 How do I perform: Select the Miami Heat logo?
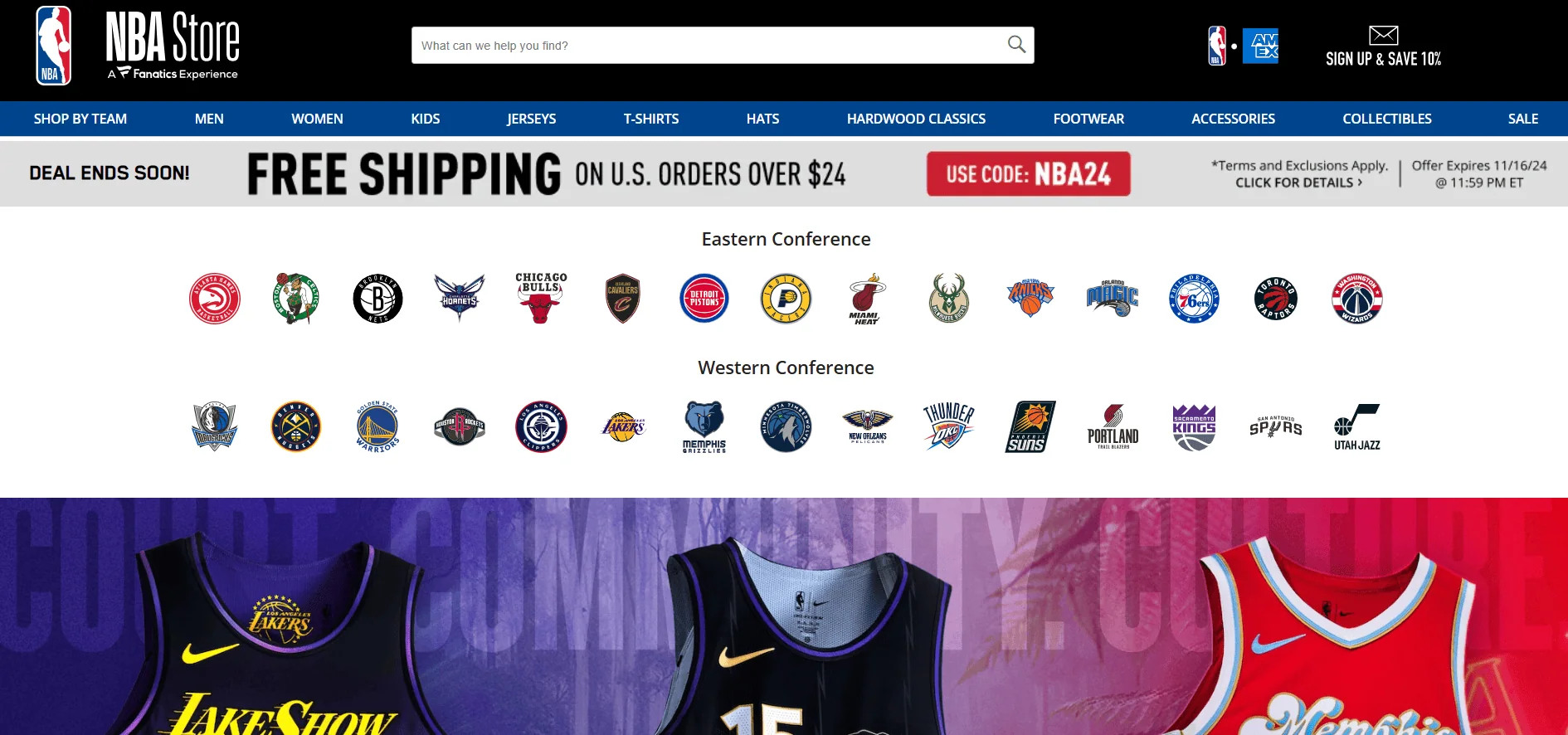coord(867,299)
